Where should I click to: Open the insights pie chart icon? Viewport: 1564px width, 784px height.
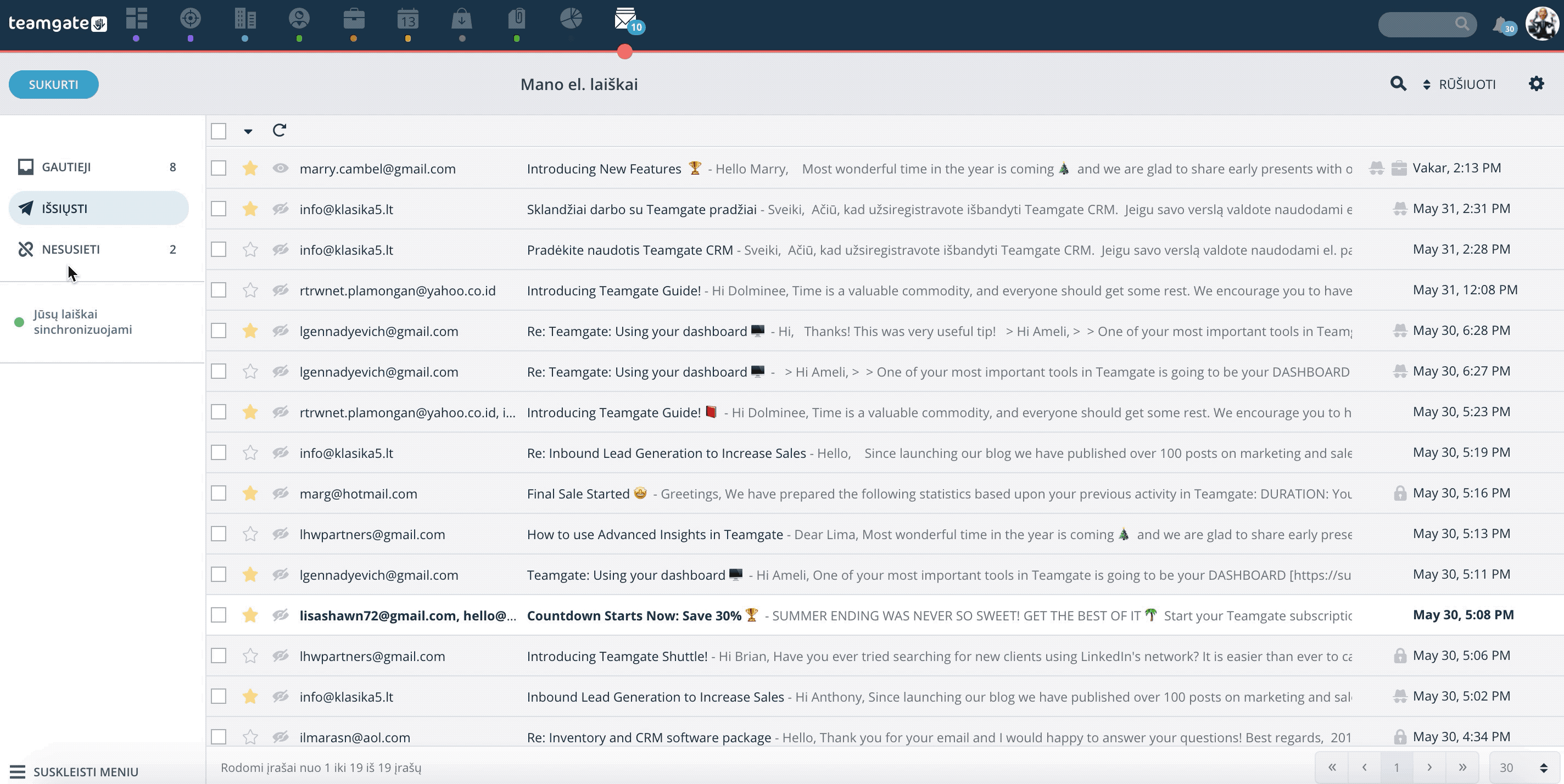[571, 19]
